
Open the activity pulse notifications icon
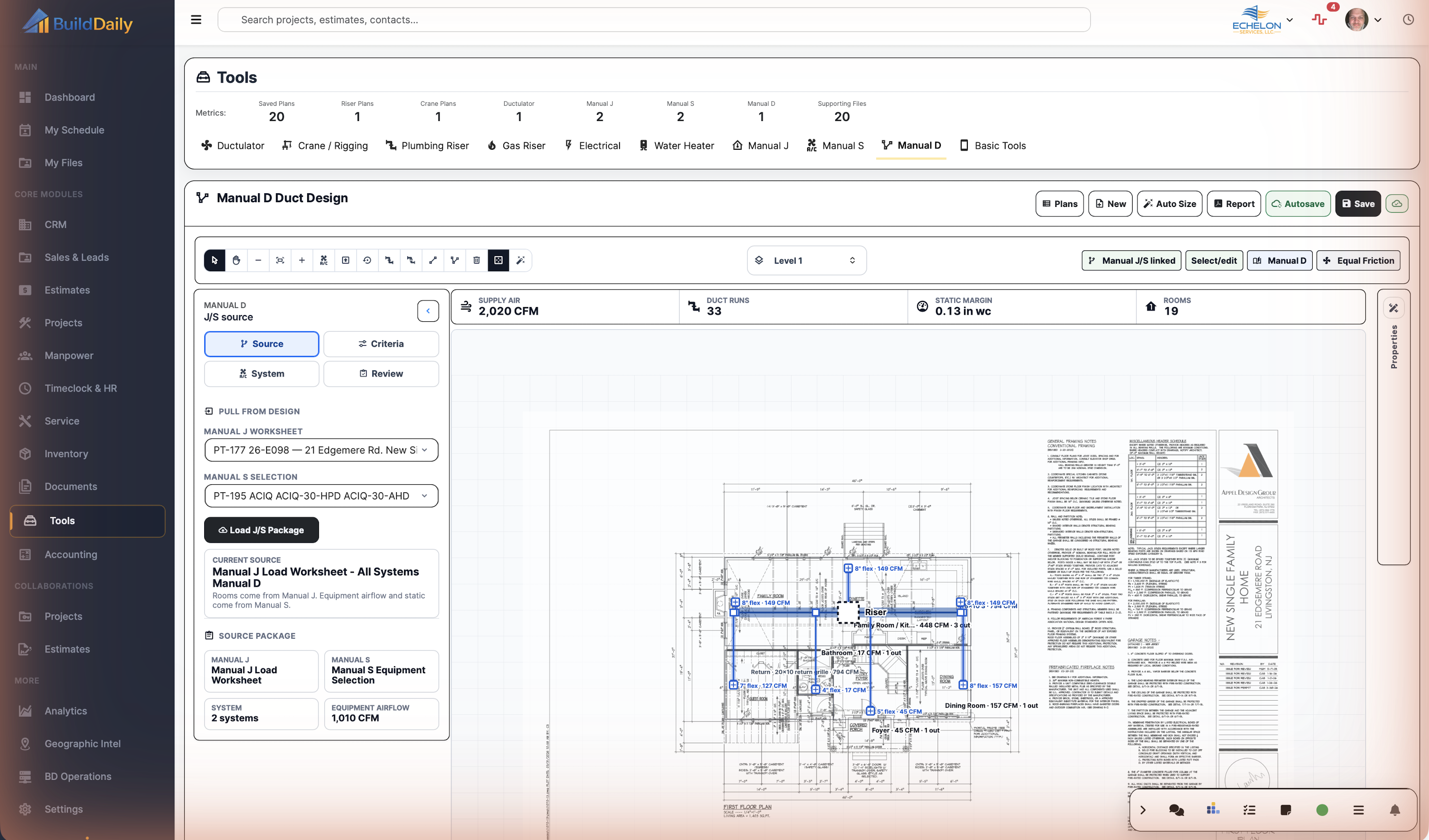(1319, 20)
